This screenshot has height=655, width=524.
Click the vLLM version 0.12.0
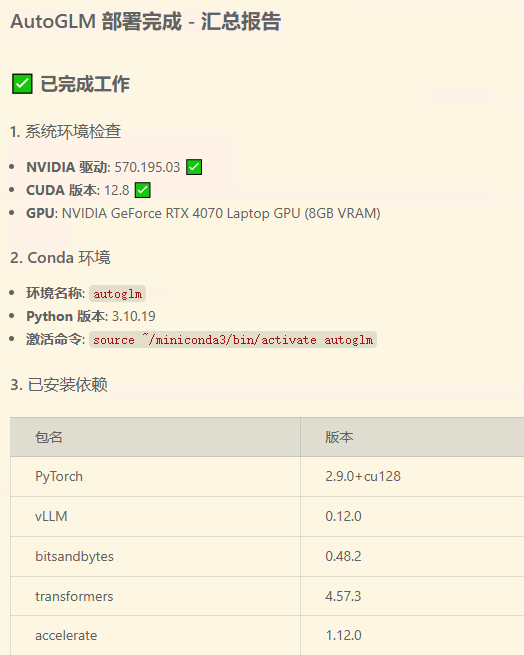(x=412, y=516)
